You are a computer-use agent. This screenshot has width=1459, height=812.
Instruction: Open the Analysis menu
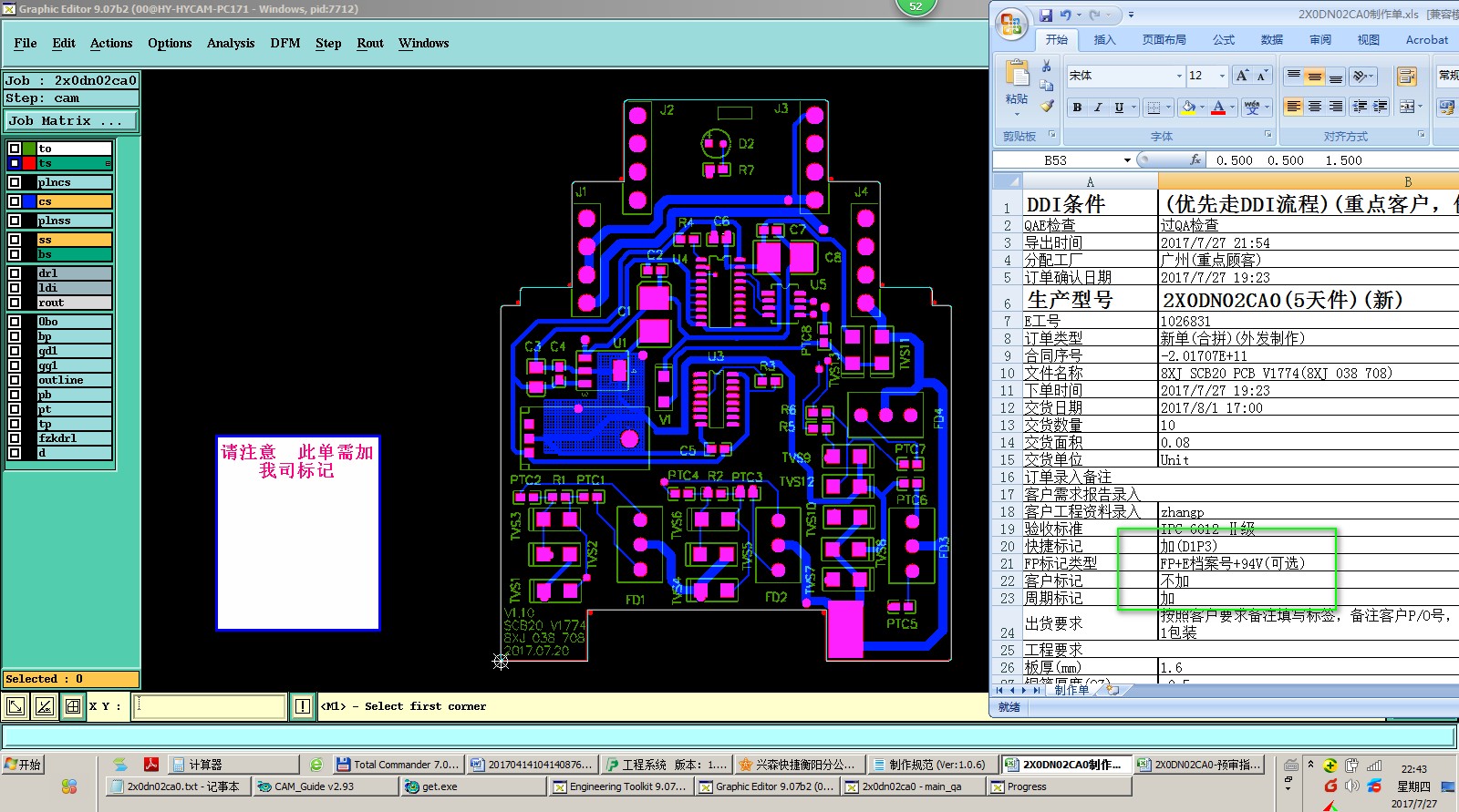pos(230,43)
